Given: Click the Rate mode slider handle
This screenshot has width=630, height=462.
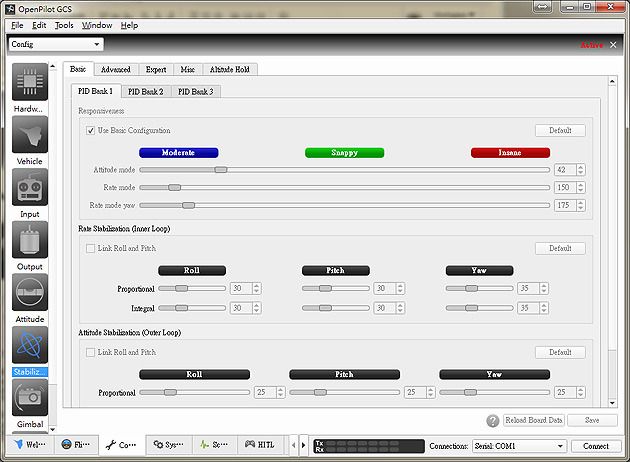Looking at the screenshot, I should pyautogui.click(x=174, y=187).
